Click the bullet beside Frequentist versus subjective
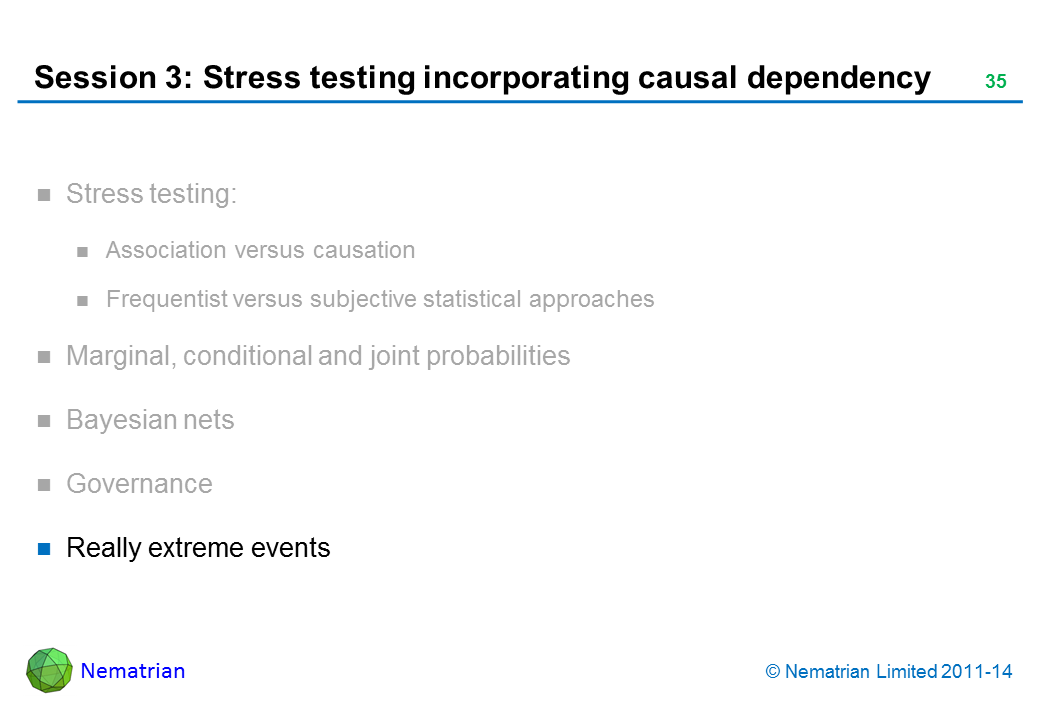 [84, 300]
